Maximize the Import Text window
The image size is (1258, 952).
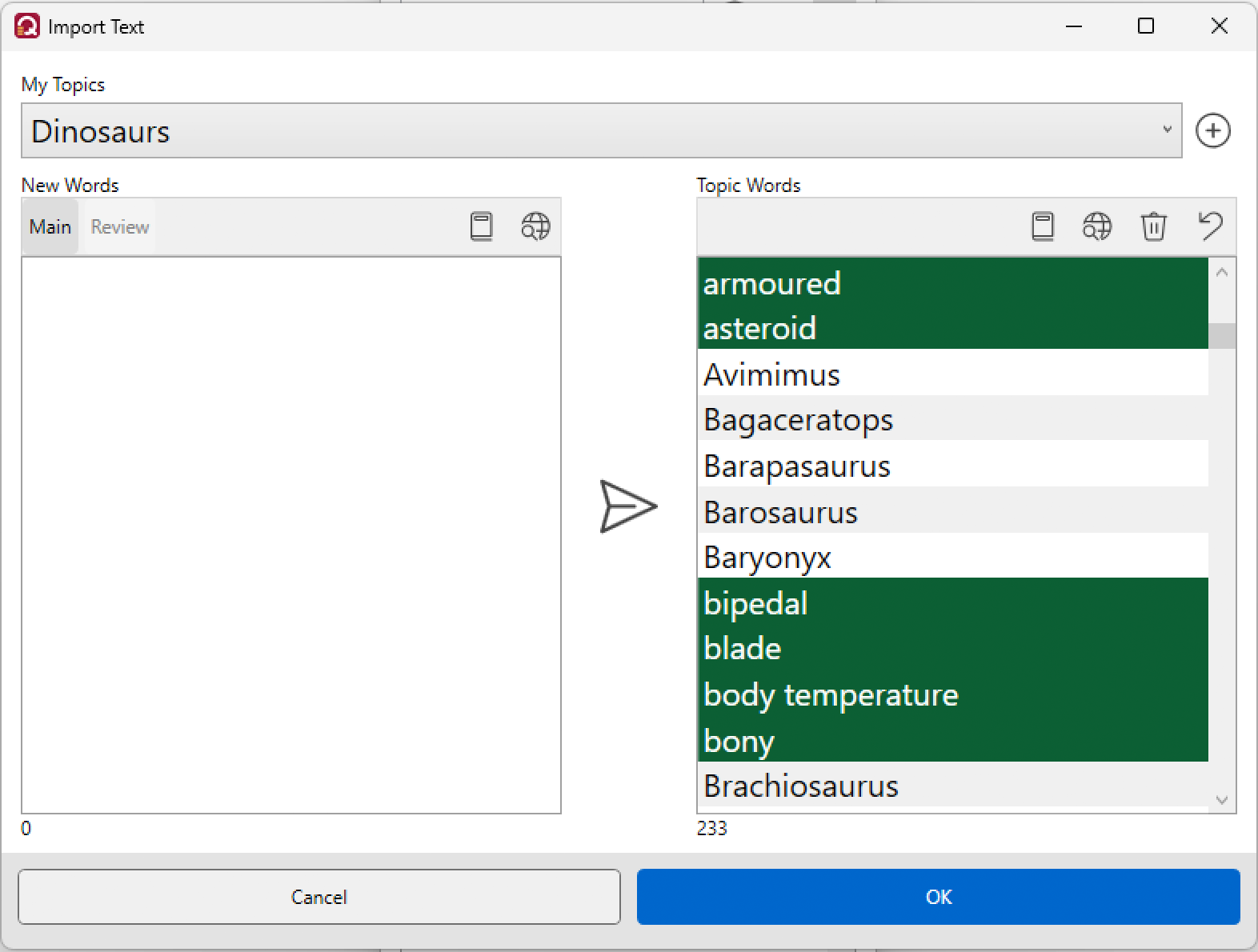tap(1146, 26)
